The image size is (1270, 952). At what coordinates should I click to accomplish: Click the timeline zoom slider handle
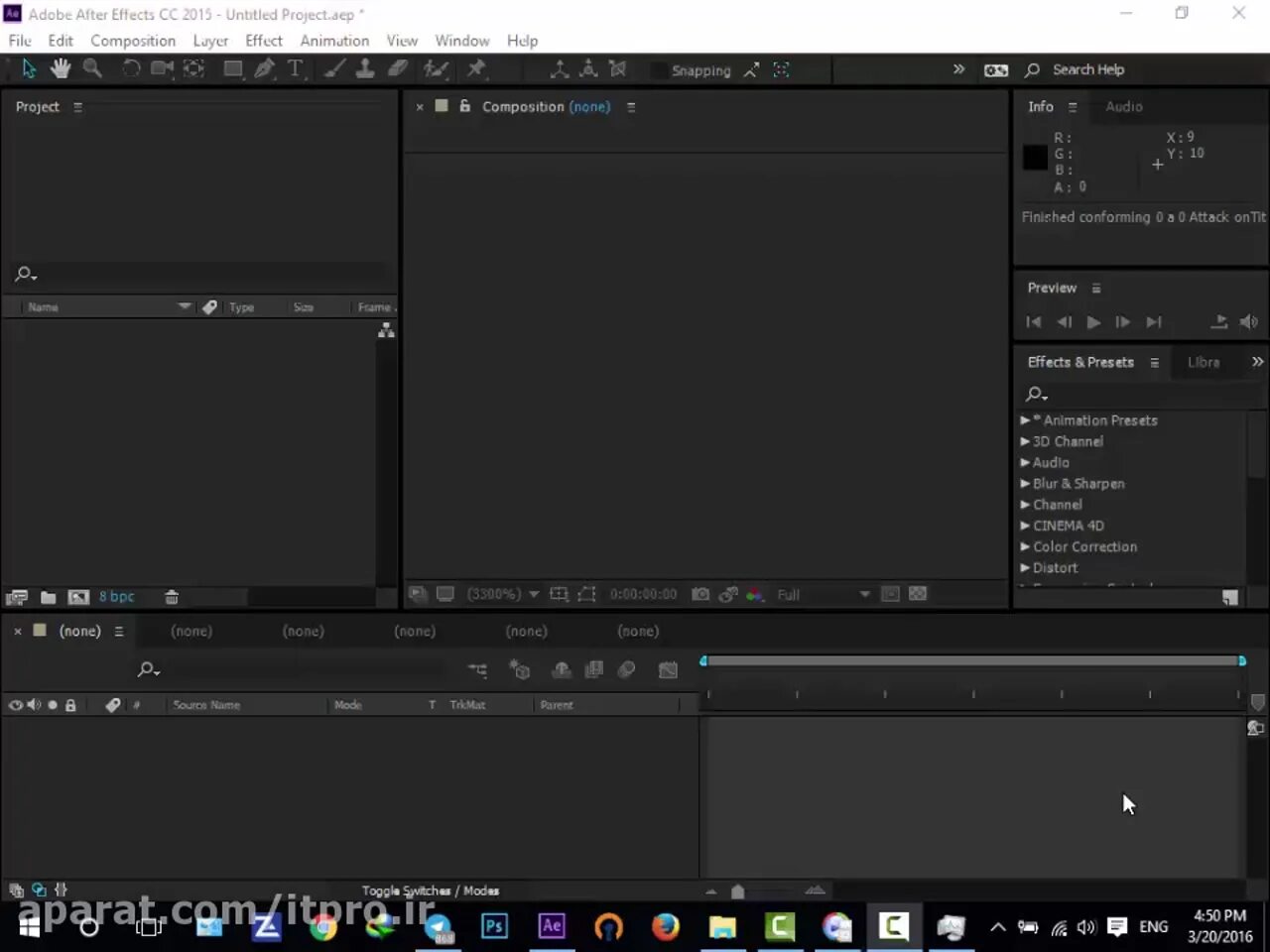pyautogui.click(x=737, y=892)
